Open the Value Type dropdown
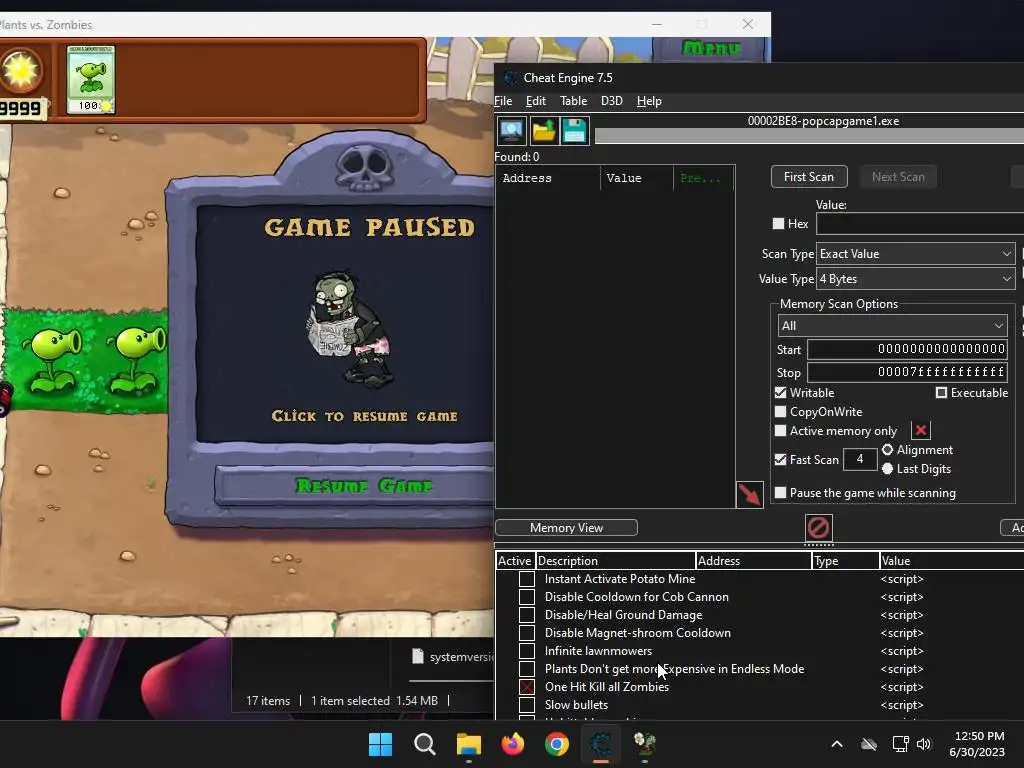 [x=916, y=279]
